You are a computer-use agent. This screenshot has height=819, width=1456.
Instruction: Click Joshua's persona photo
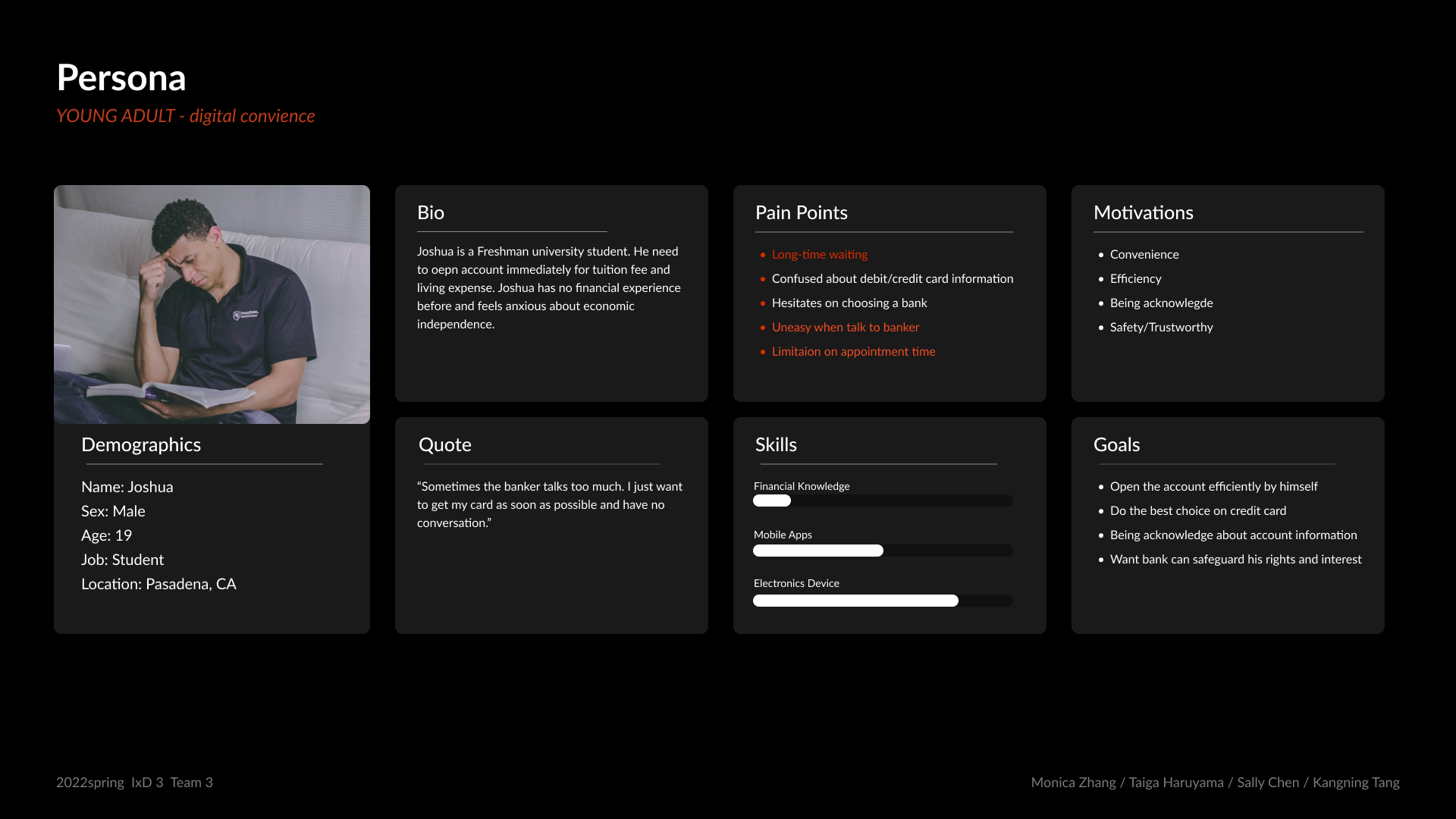(212, 304)
